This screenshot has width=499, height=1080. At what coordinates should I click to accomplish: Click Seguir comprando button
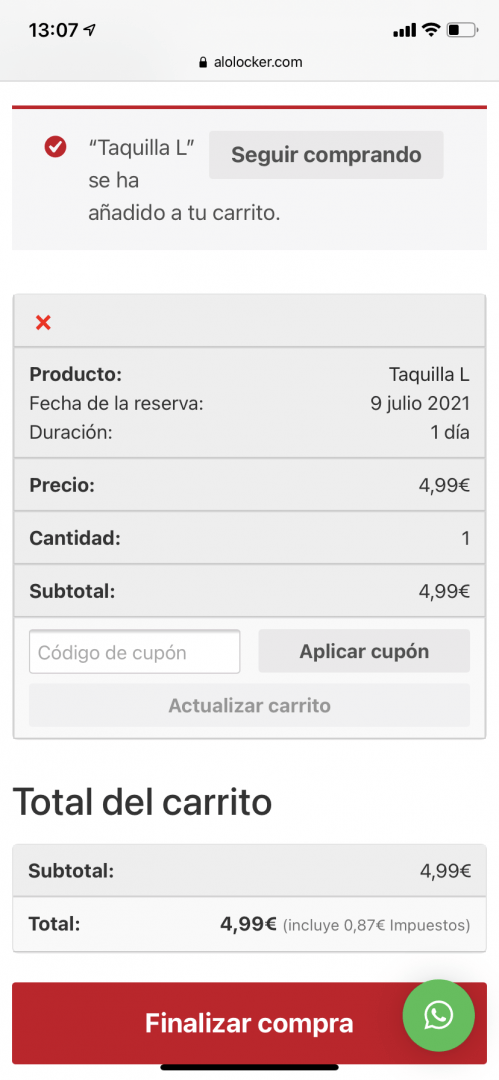coord(326,154)
